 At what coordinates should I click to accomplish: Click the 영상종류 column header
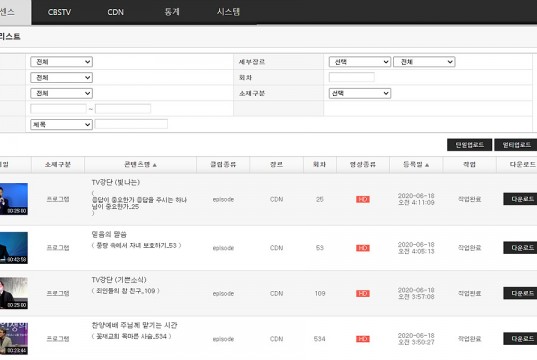coord(363,164)
